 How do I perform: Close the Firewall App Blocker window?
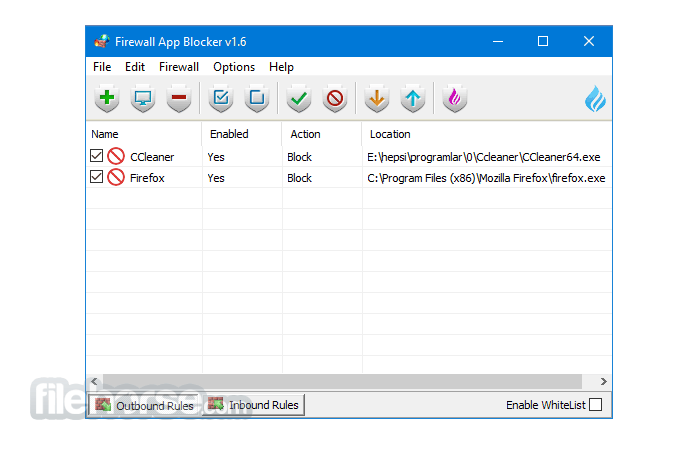click(x=589, y=42)
